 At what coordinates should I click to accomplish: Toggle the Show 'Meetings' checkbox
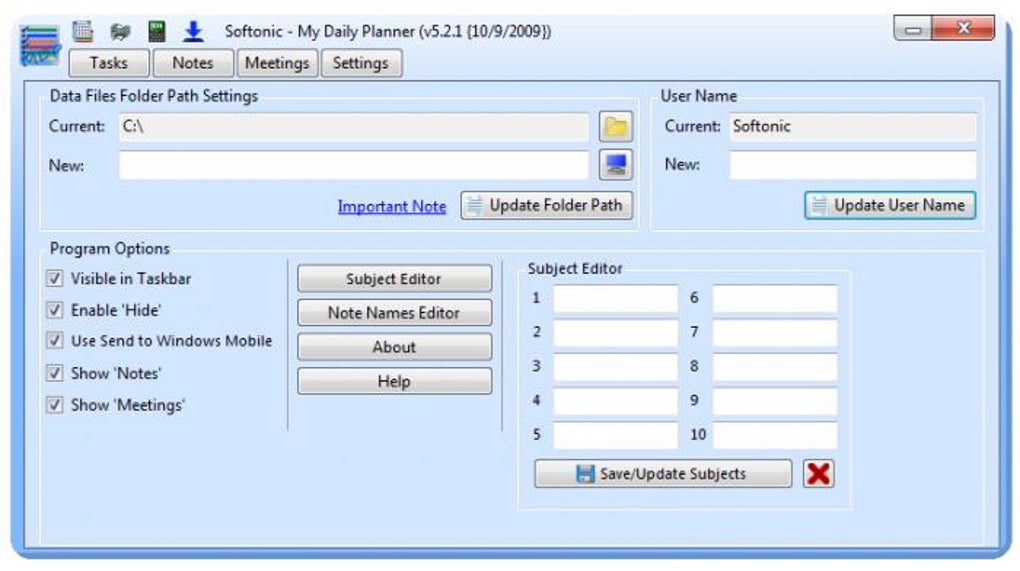[x=55, y=405]
